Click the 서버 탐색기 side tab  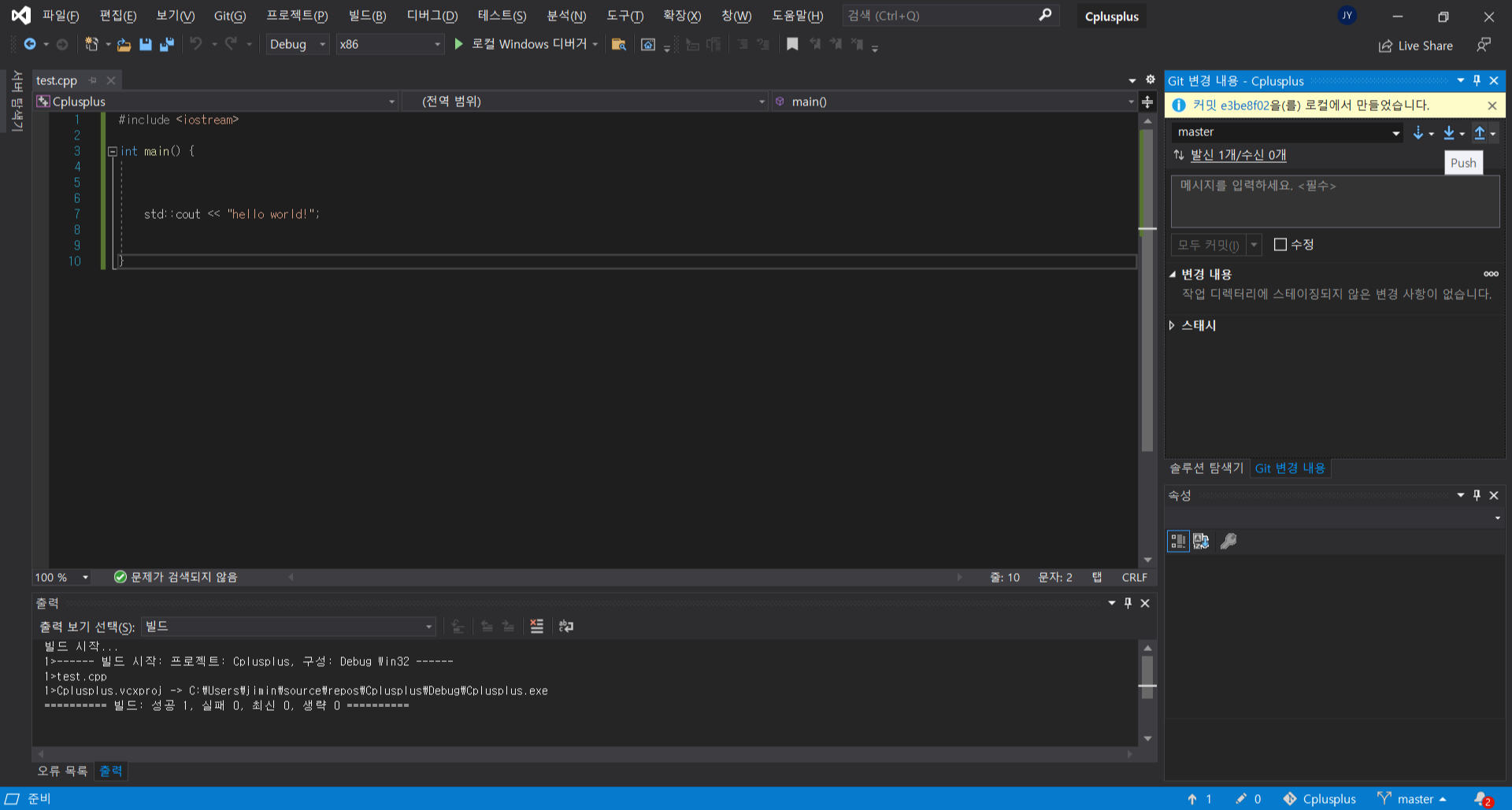coord(17,101)
